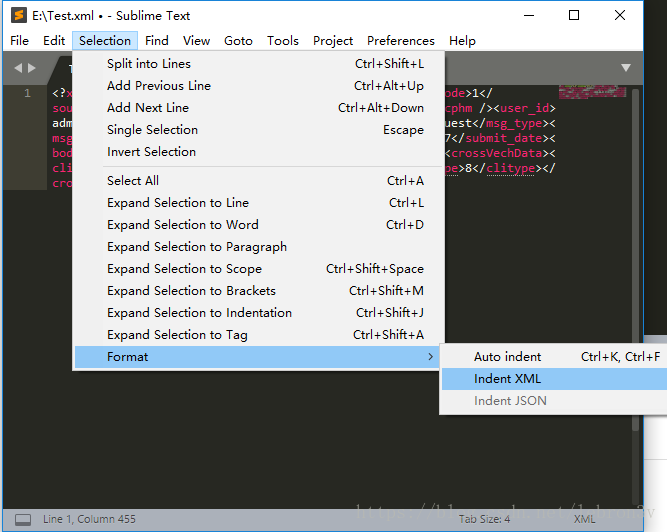Screen dimensions: 667x532
Task: Open the Tools menu
Action: click(282, 41)
